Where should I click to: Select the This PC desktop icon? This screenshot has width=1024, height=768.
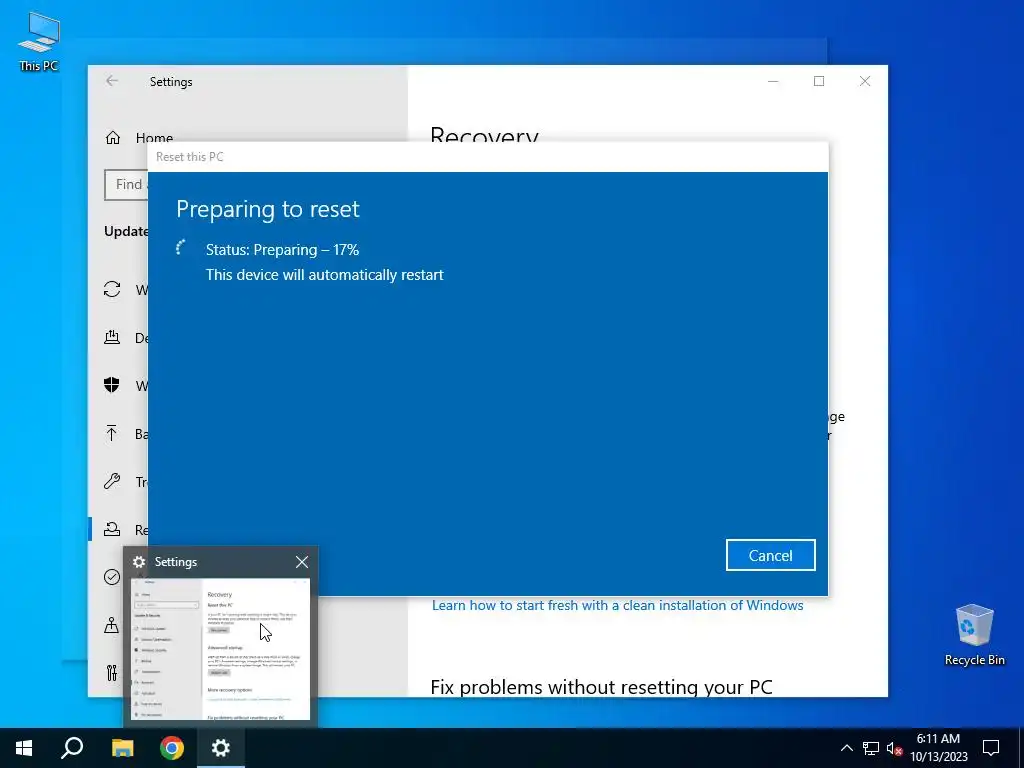tap(39, 42)
